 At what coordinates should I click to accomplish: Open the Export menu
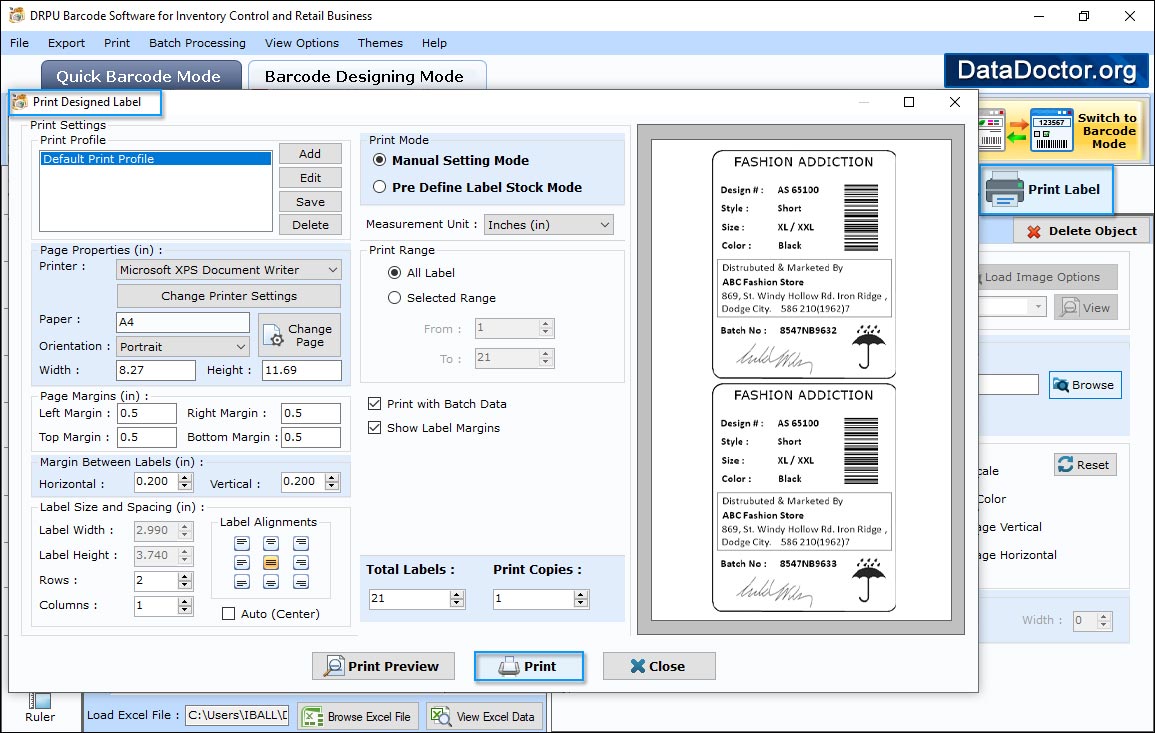tap(66, 43)
